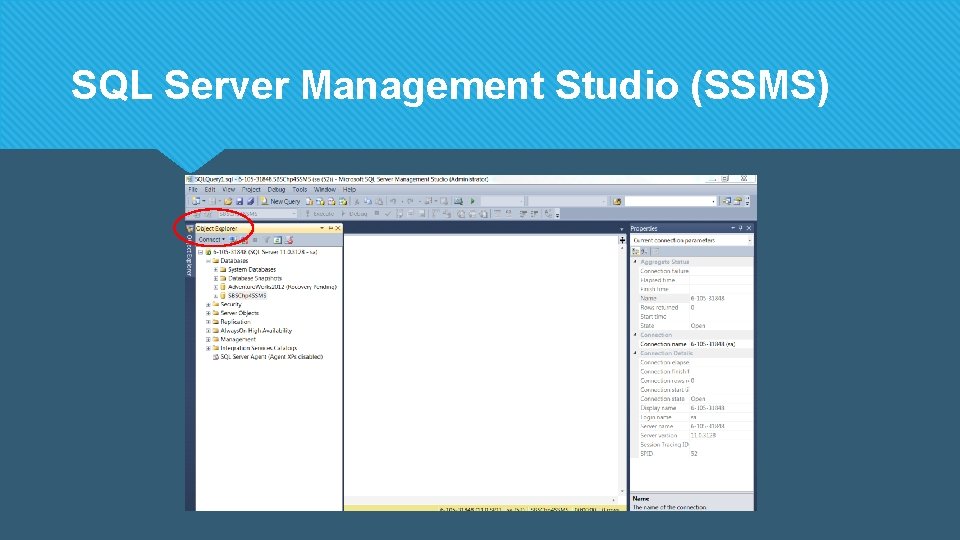This screenshot has width=960, height=540.
Task: Click the Alphabetical sort icon in Properties
Action: tap(643, 252)
